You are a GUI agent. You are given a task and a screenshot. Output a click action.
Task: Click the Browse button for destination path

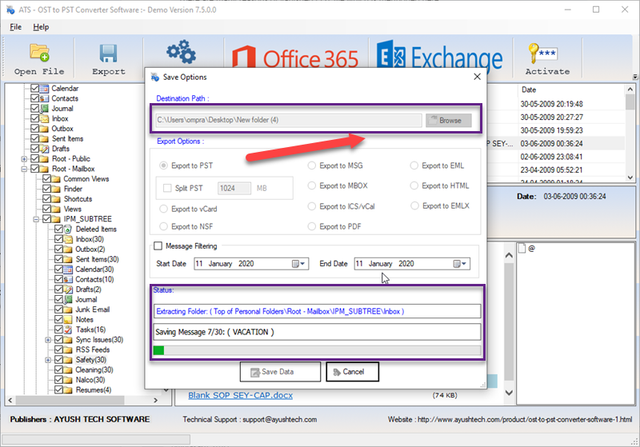[x=448, y=119]
